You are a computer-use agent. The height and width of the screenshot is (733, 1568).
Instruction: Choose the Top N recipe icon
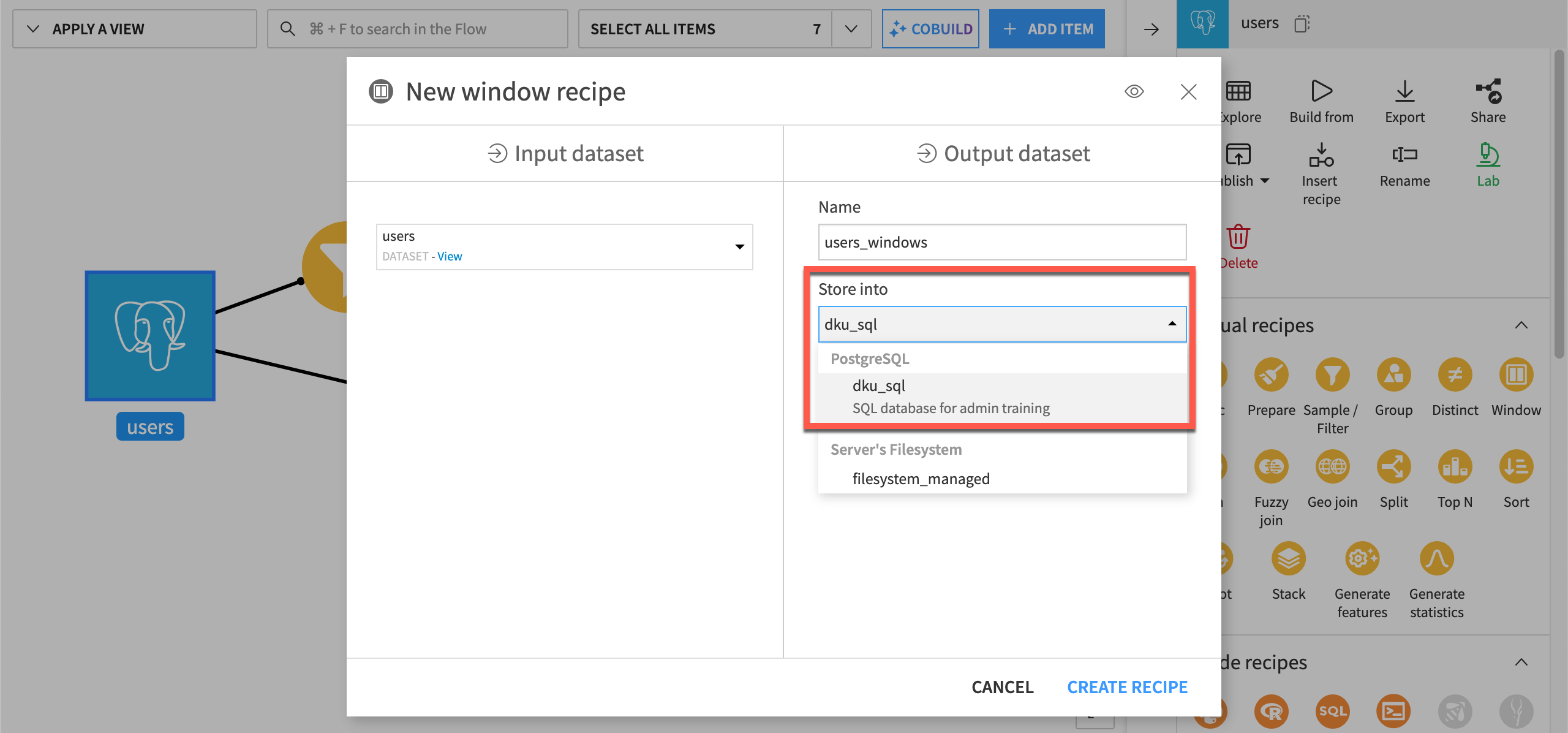click(x=1455, y=466)
